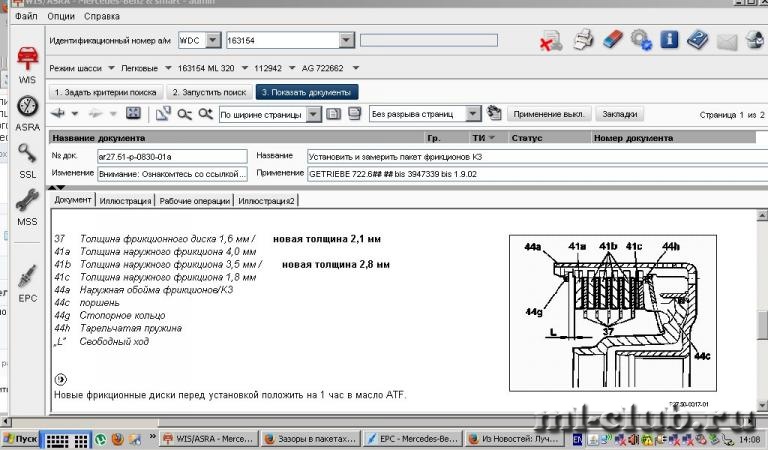Image resolution: width=768 pixels, height=450 pixels.
Task: Open uTorrent quick launch icon
Action: (101, 439)
